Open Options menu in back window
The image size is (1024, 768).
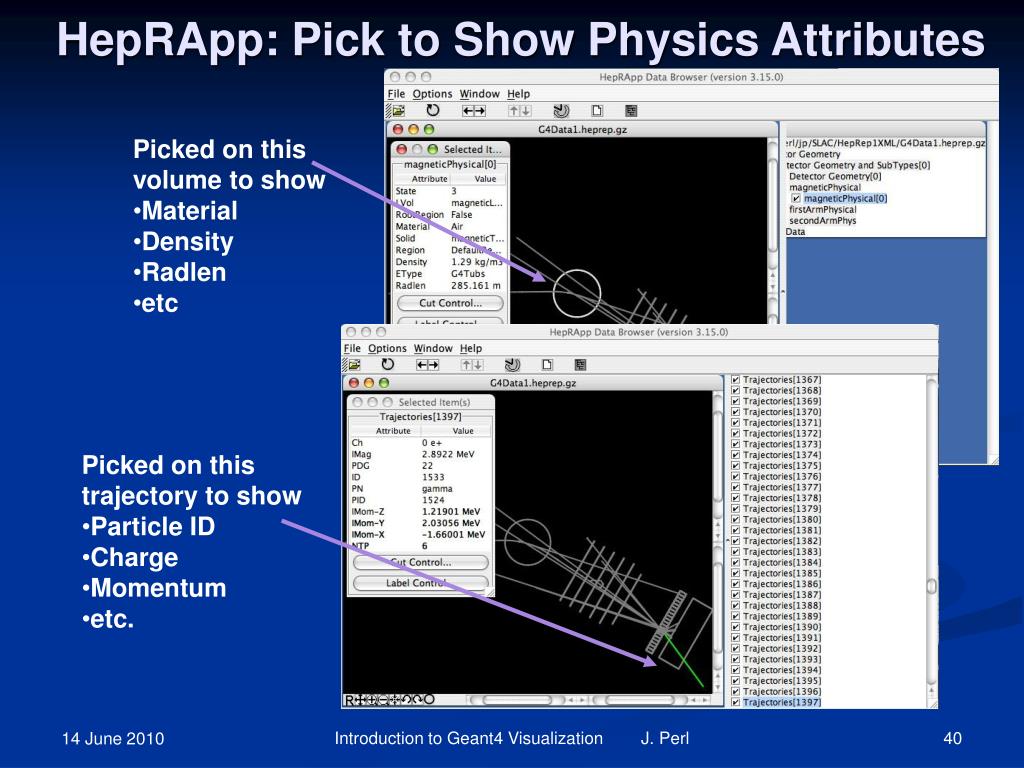[x=432, y=94]
